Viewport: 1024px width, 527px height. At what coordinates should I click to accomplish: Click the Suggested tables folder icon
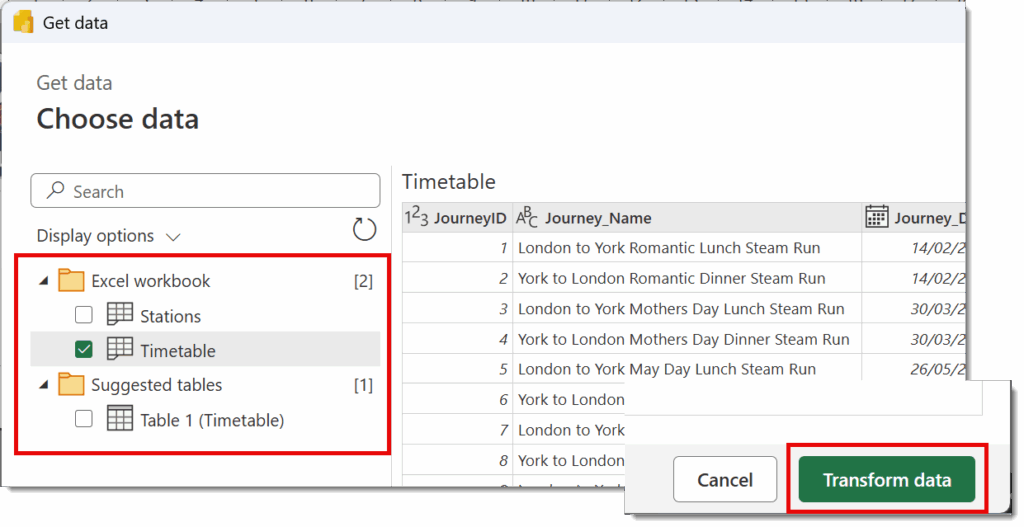coord(71,385)
